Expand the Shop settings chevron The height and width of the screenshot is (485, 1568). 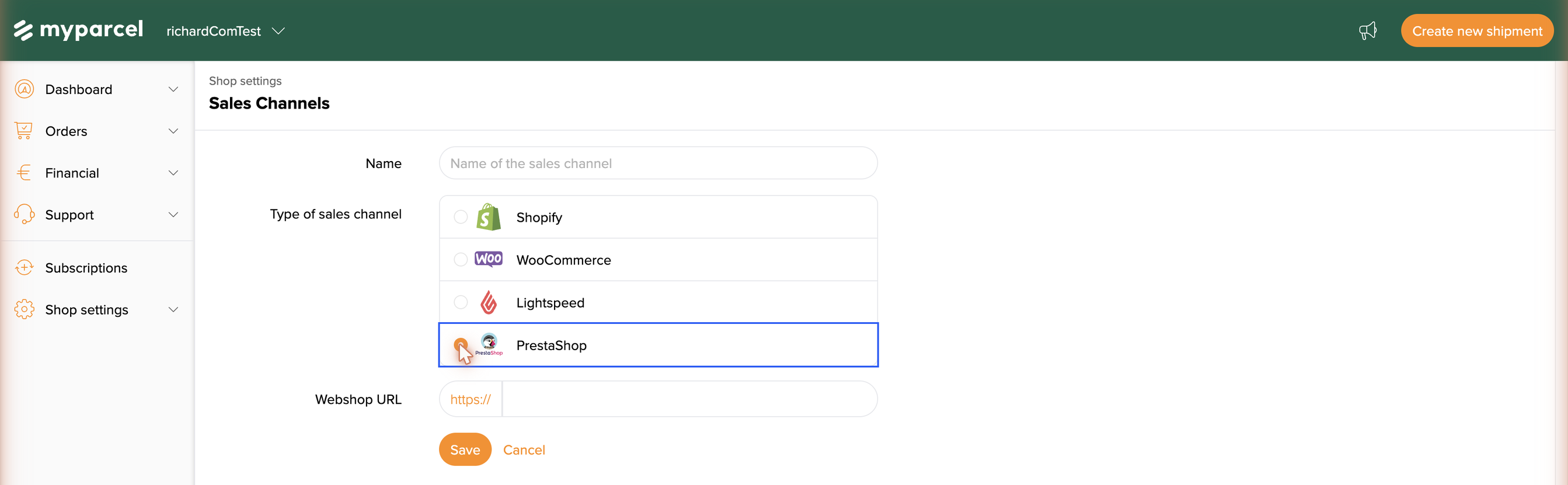click(x=173, y=309)
